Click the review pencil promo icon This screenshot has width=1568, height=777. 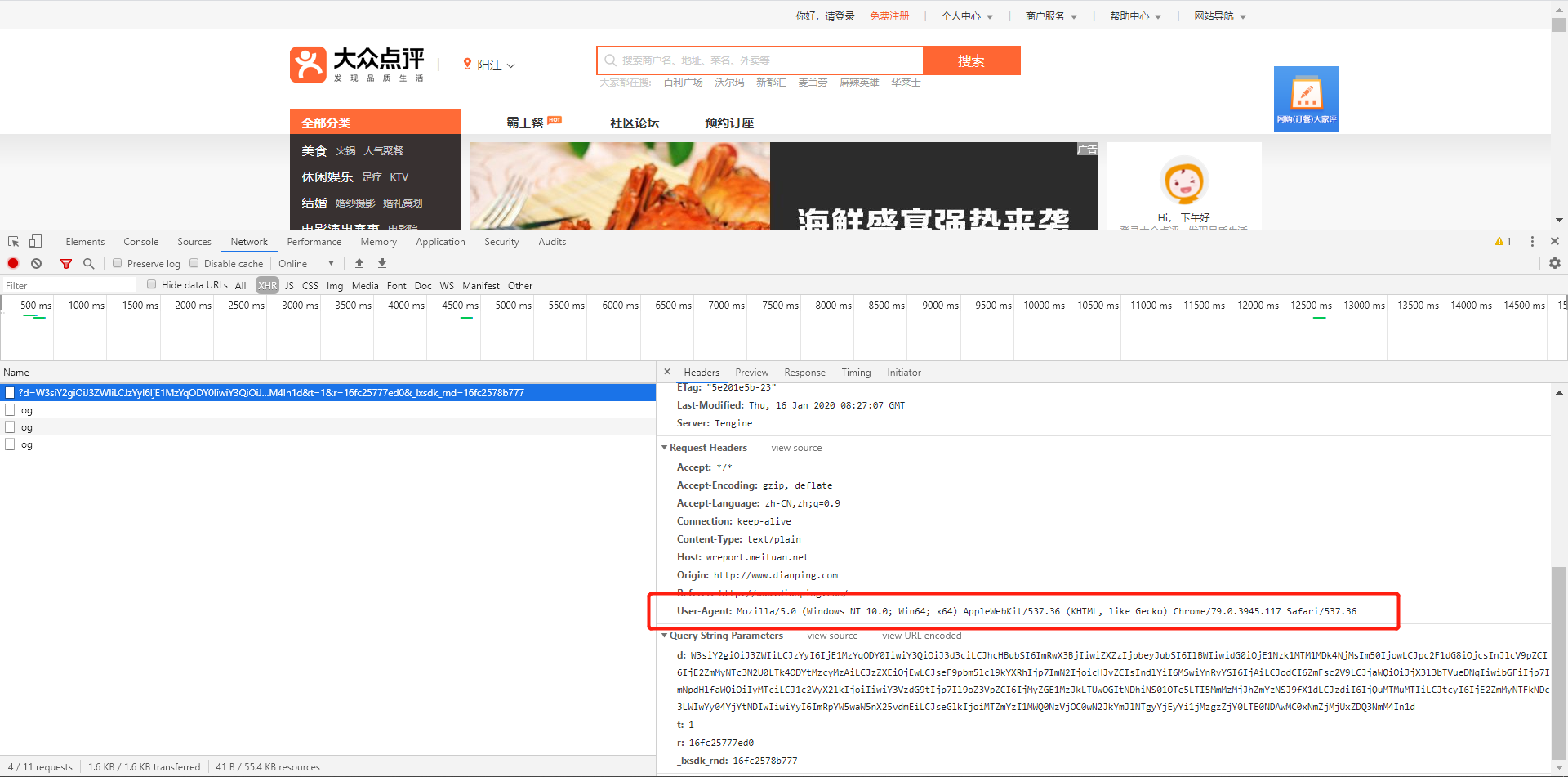[x=1307, y=99]
